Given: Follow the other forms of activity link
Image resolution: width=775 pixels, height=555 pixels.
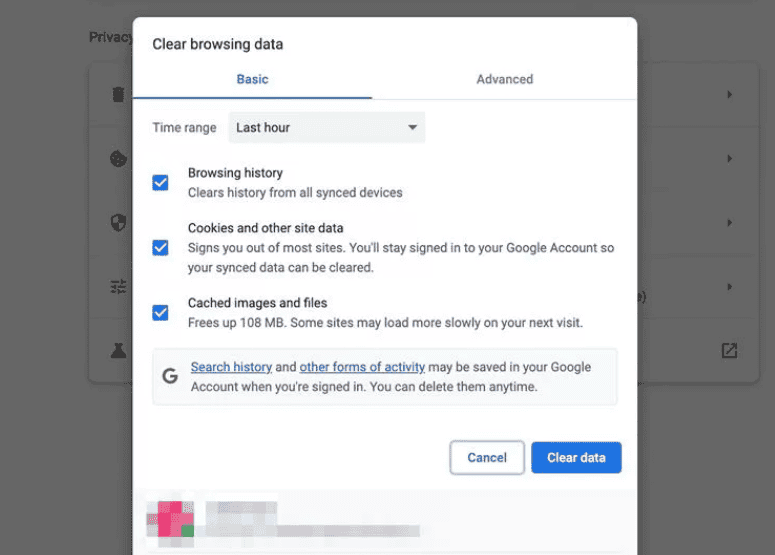Looking at the screenshot, I should click(362, 367).
